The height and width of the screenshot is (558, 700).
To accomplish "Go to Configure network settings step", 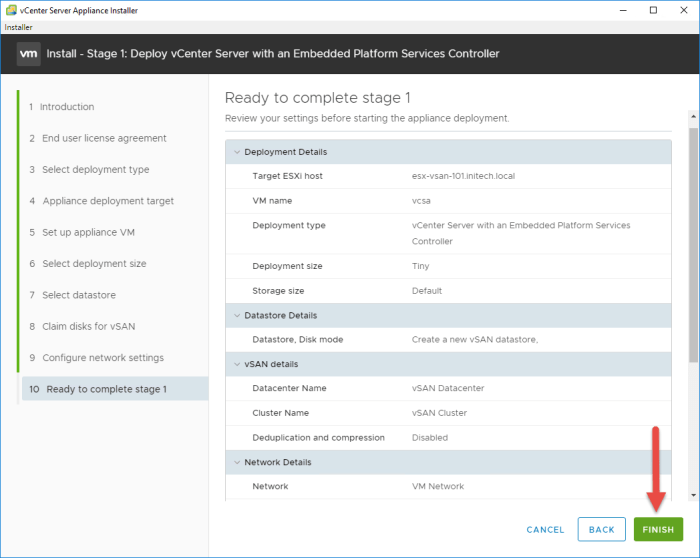I will 102,358.
